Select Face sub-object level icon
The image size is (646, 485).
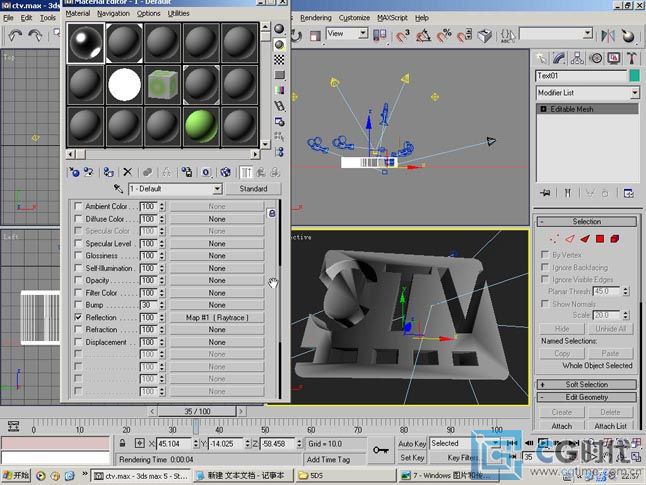[x=585, y=239]
